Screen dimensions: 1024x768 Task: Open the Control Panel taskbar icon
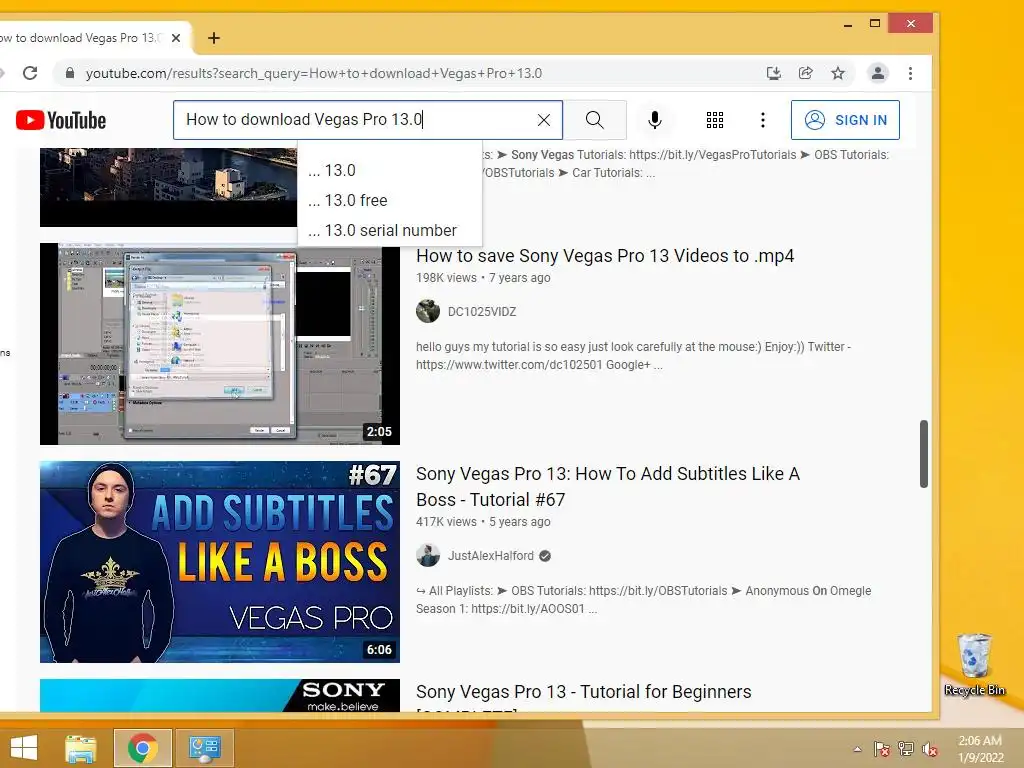[204, 748]
